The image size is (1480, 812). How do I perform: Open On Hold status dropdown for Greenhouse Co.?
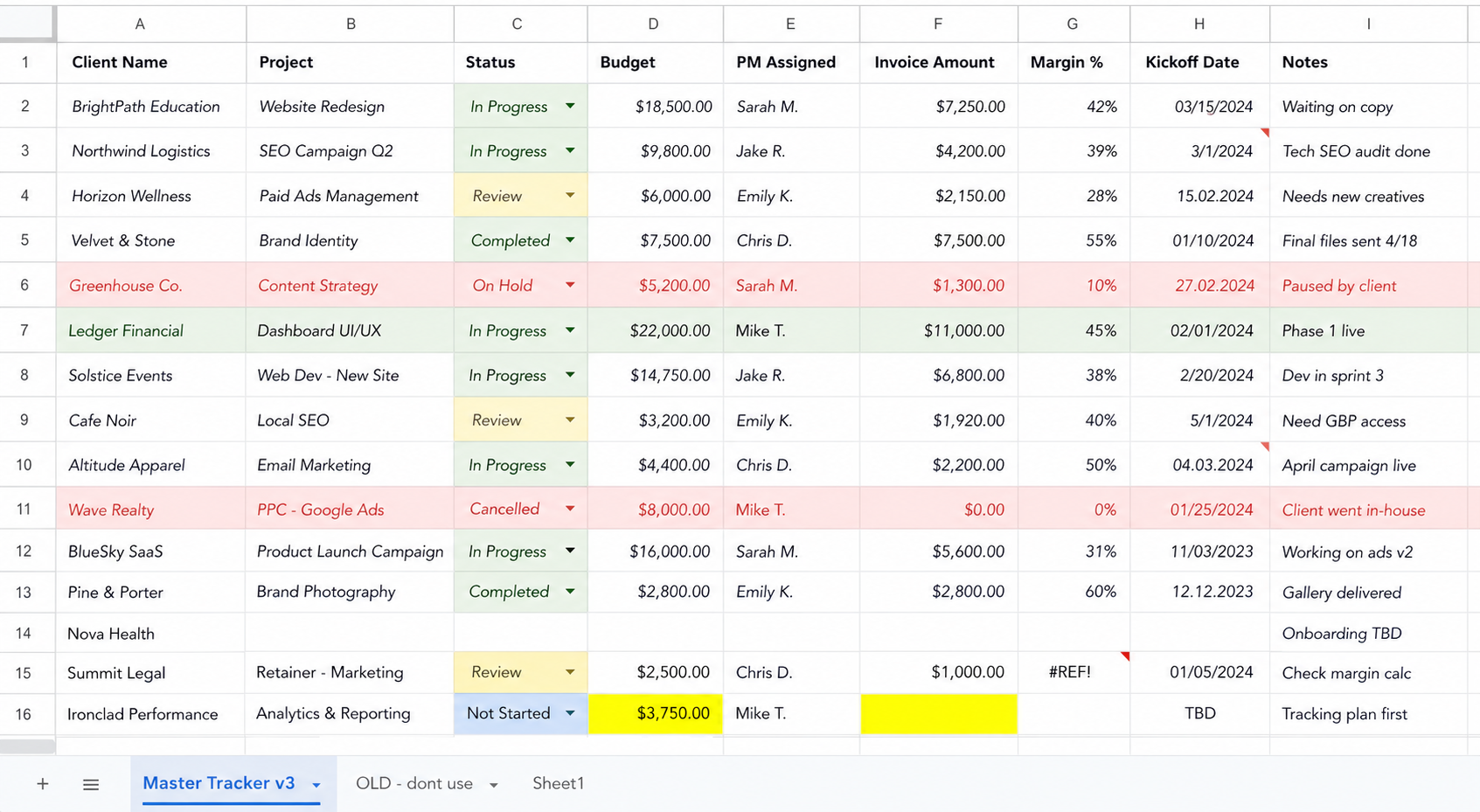click(570, 285)
